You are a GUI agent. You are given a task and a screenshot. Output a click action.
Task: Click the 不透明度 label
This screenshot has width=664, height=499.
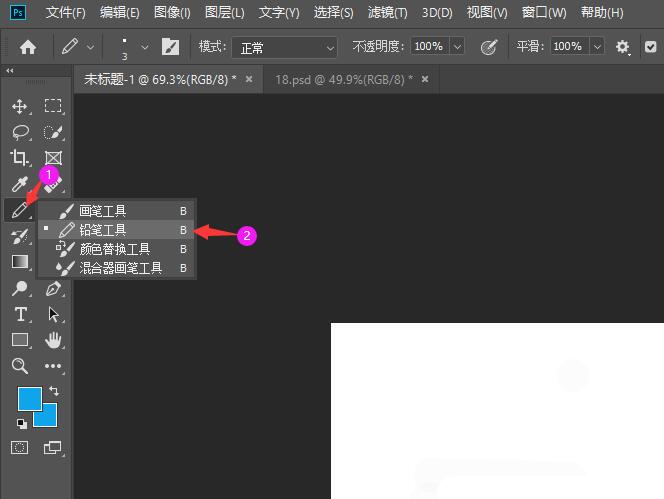click(x=378, y=47)
